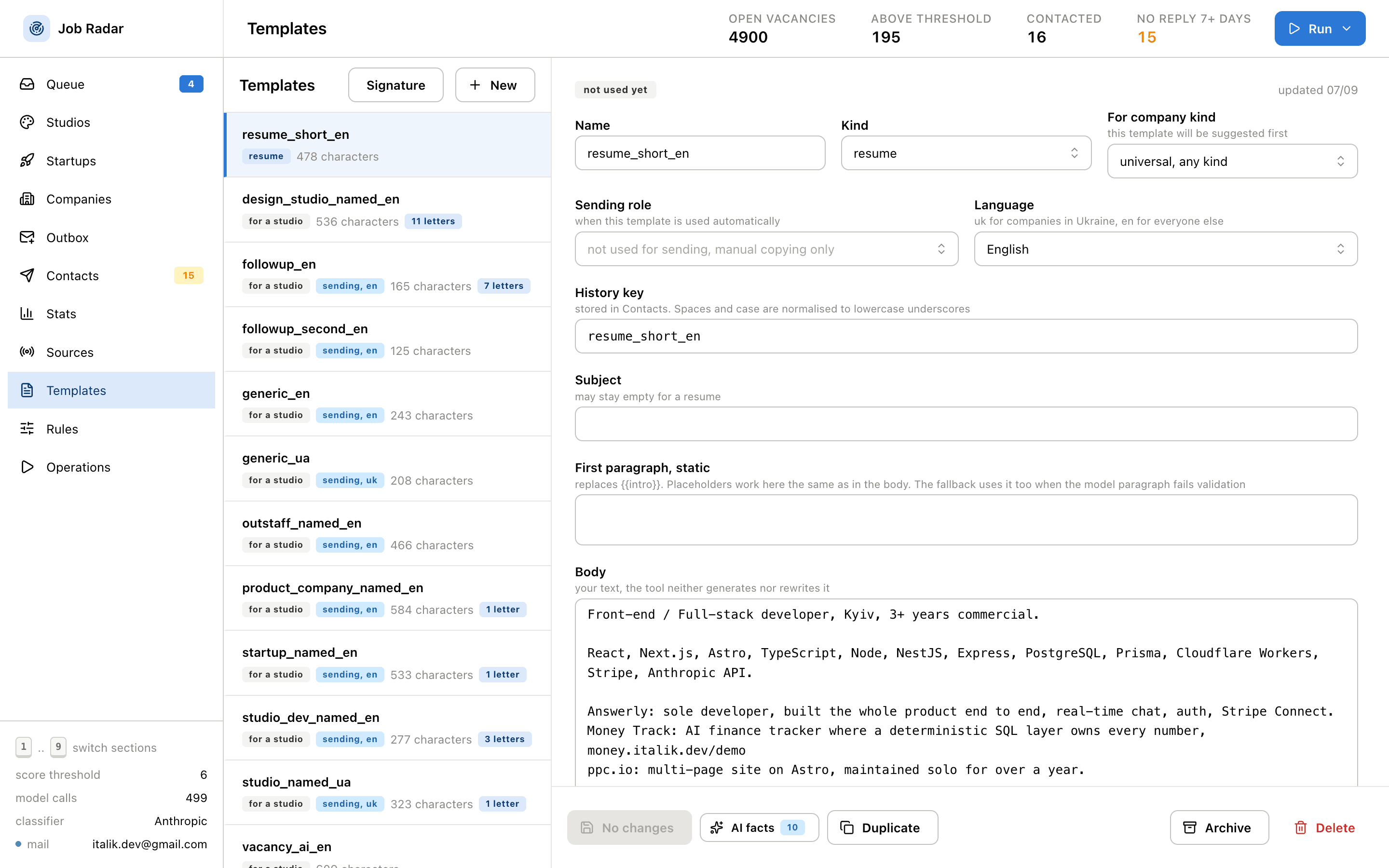1389x868 pixels.
Task: Click the Startups rocket icon
Action: [x=27, y=161]
